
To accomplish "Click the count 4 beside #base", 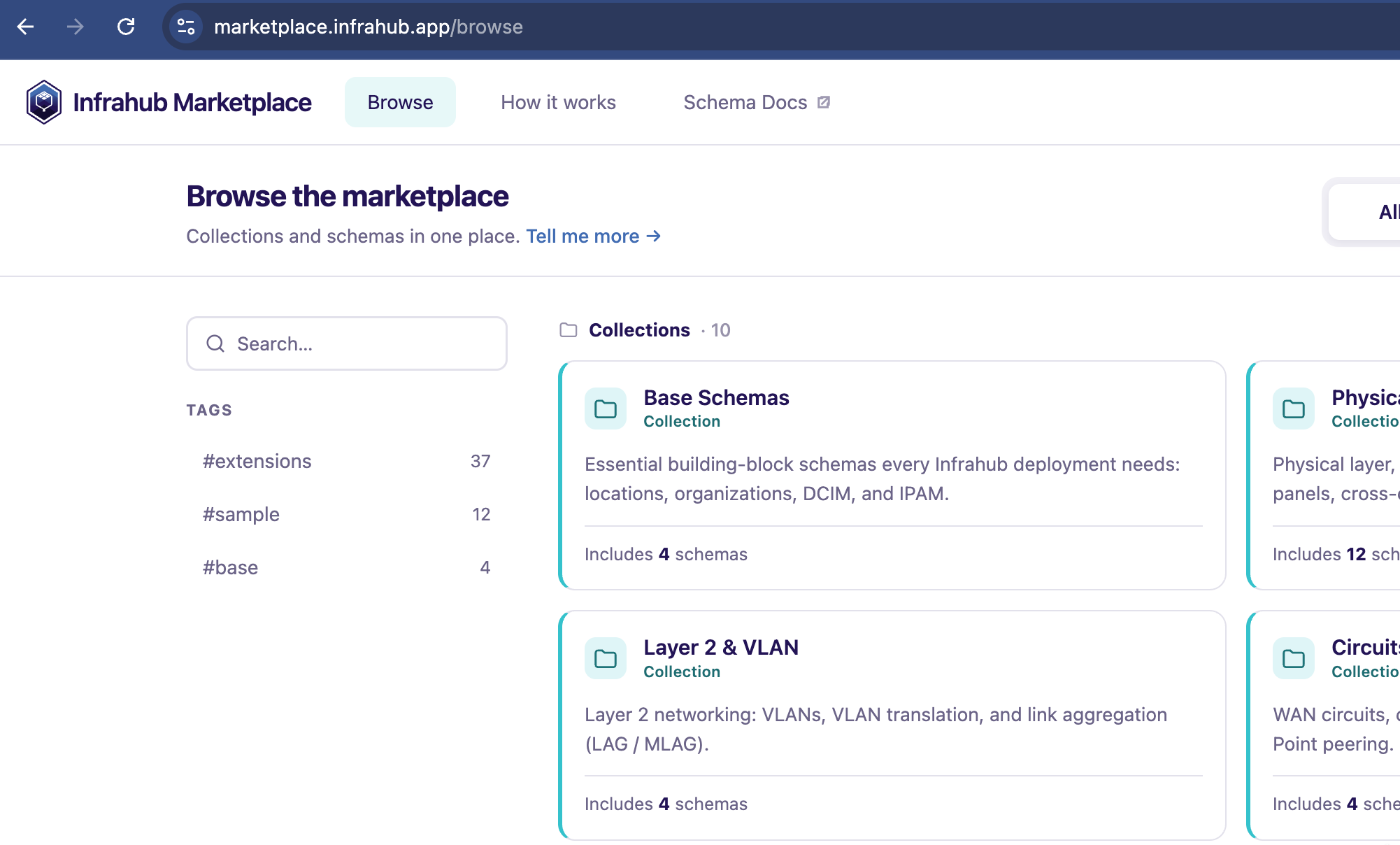I will coord(485,567).
